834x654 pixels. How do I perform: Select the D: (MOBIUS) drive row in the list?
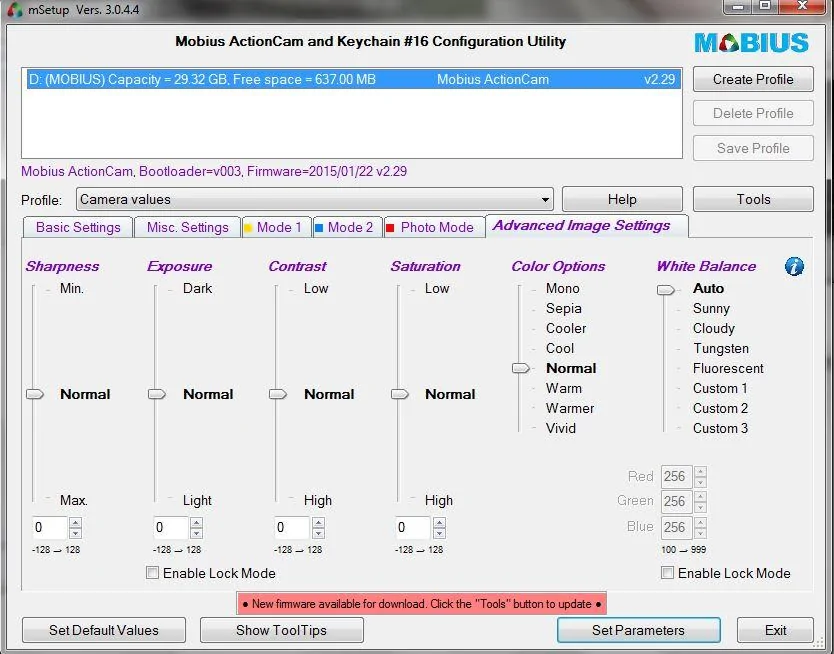[354, 79]
